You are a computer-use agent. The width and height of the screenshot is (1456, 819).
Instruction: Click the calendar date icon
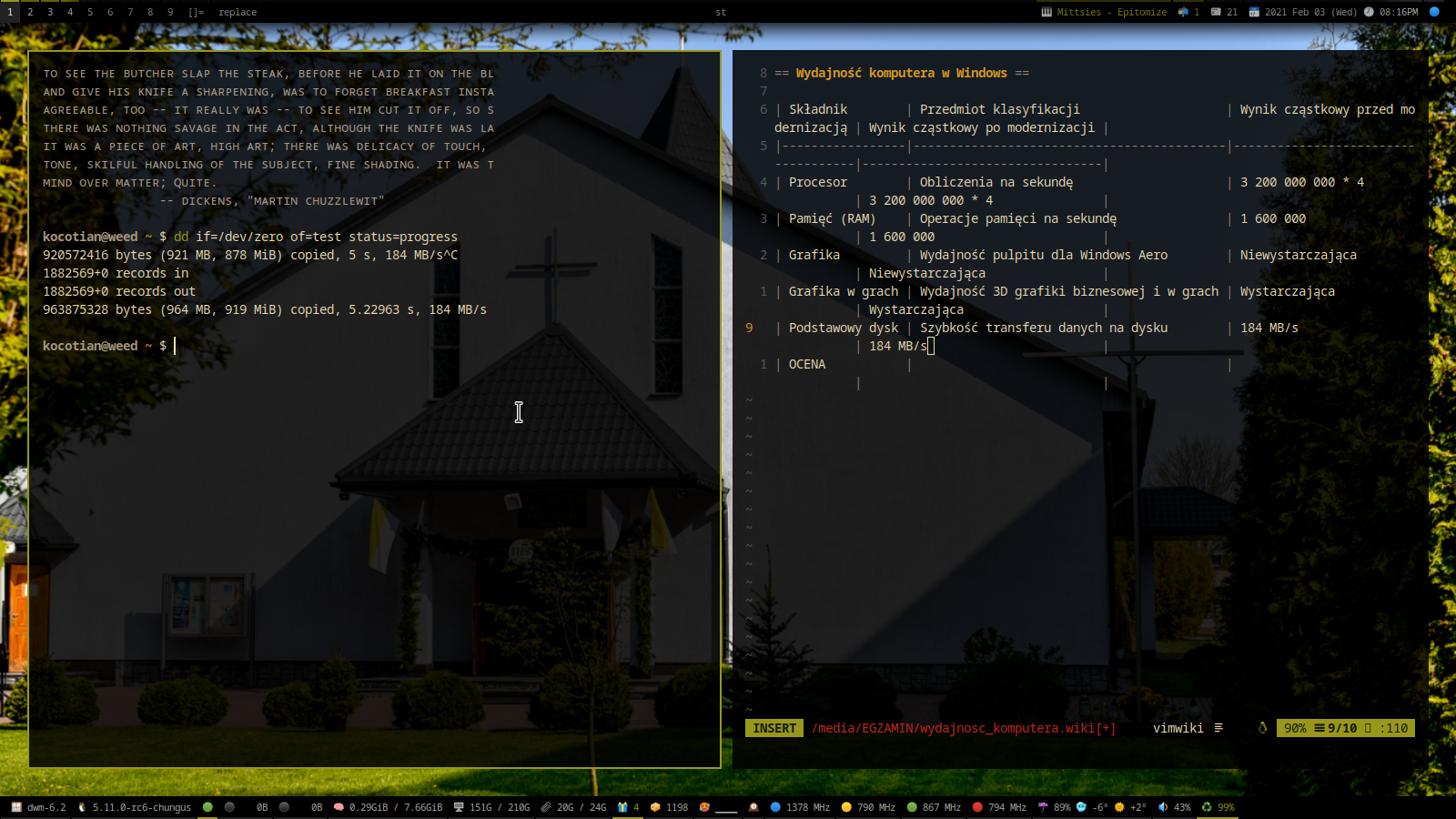pos(1254,12)
